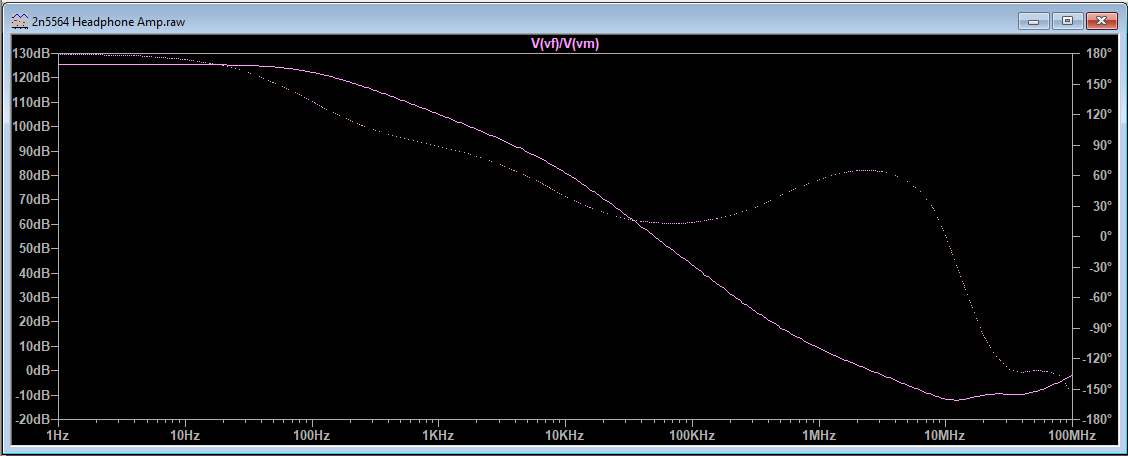Viewport: 1128px width, 456px height.
Task: Click the 10Hz frequency axis label
Action: click(185, 436)
